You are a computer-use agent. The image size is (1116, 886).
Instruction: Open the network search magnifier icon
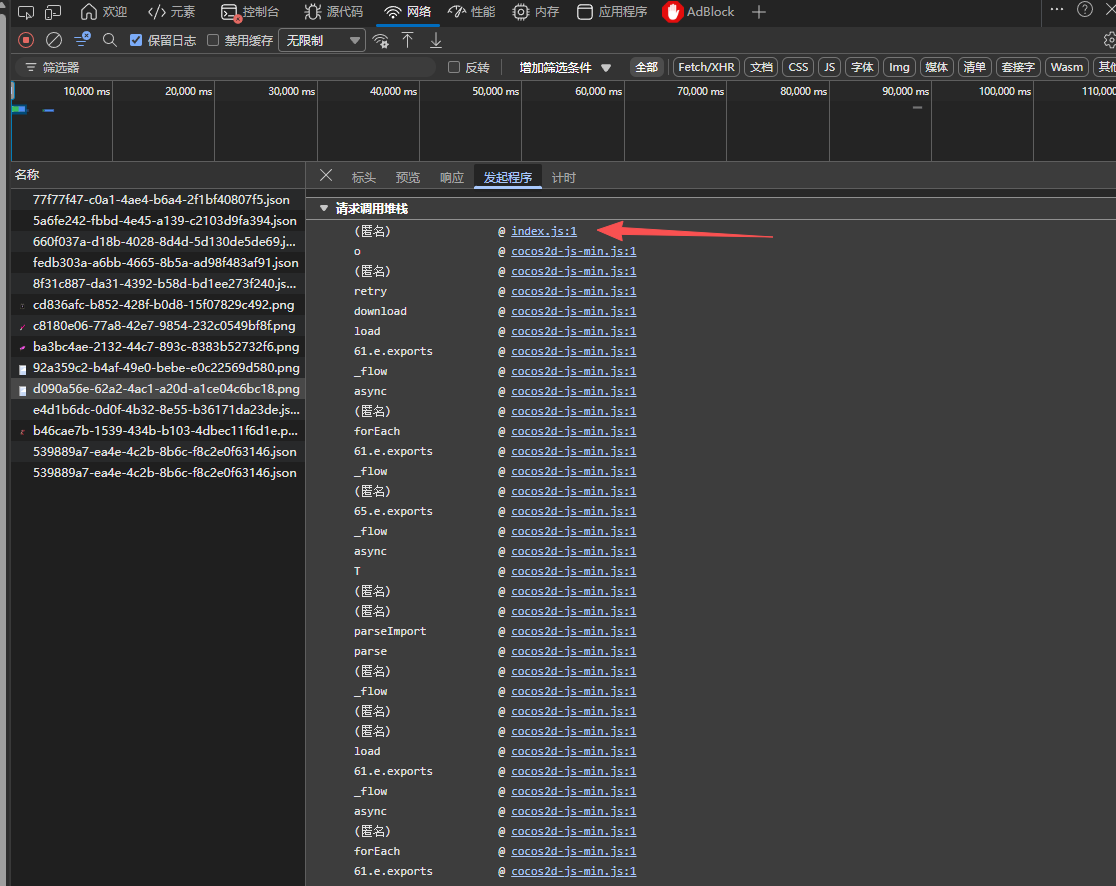coord(110,40)
